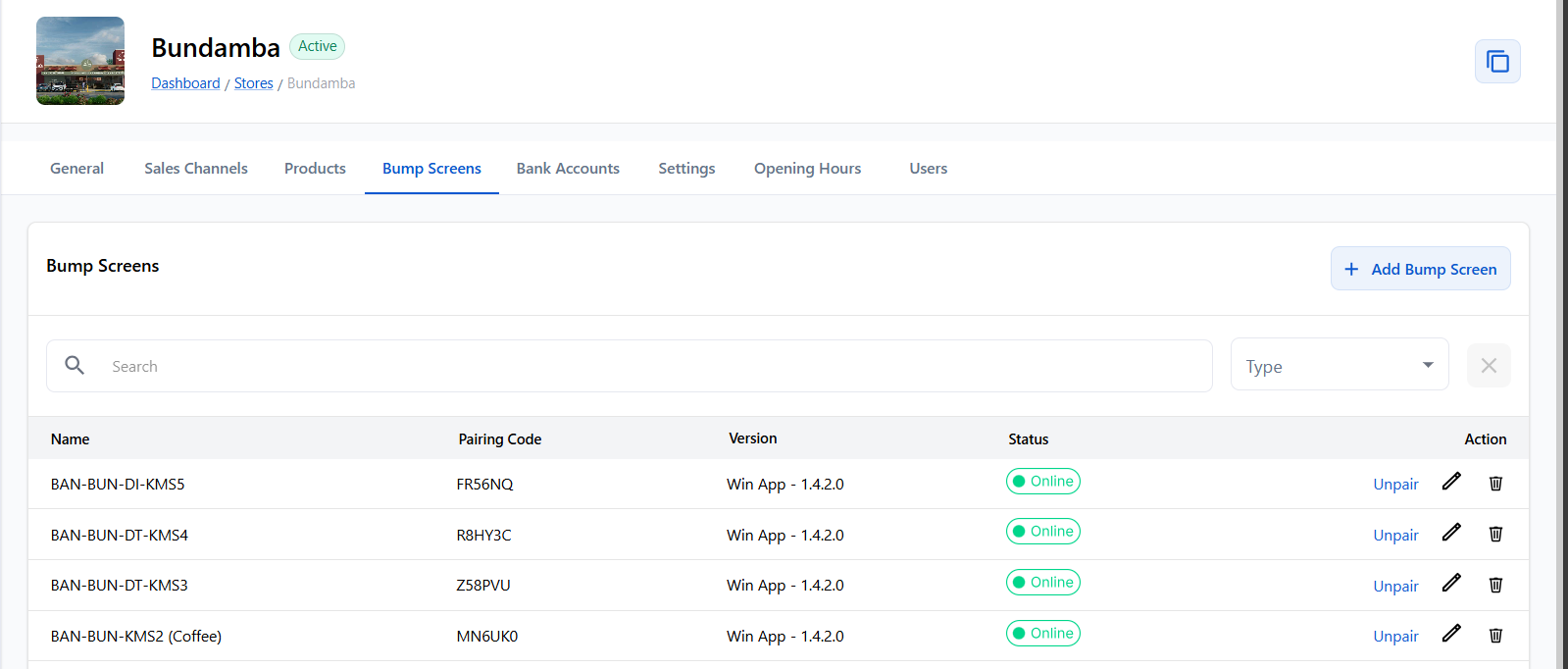Edit the BAN-BUN-DI-KMS5 bump screen
Screen dimensions: 1568x669
point(1451,482)
